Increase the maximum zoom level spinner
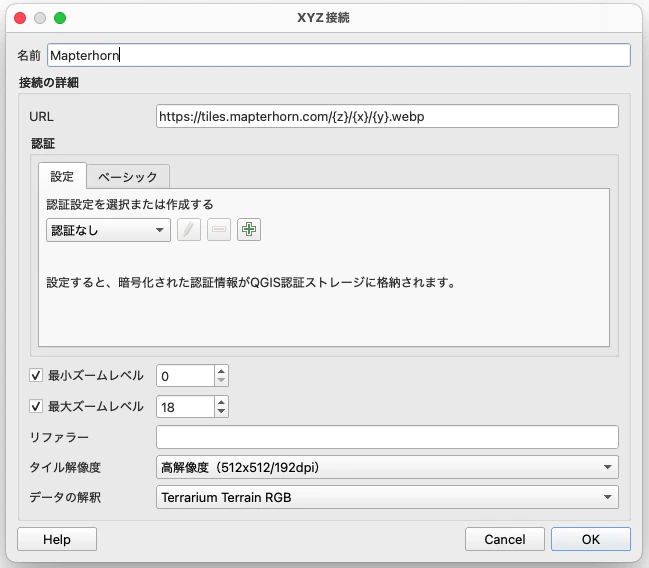 click(x=221, y=402)
